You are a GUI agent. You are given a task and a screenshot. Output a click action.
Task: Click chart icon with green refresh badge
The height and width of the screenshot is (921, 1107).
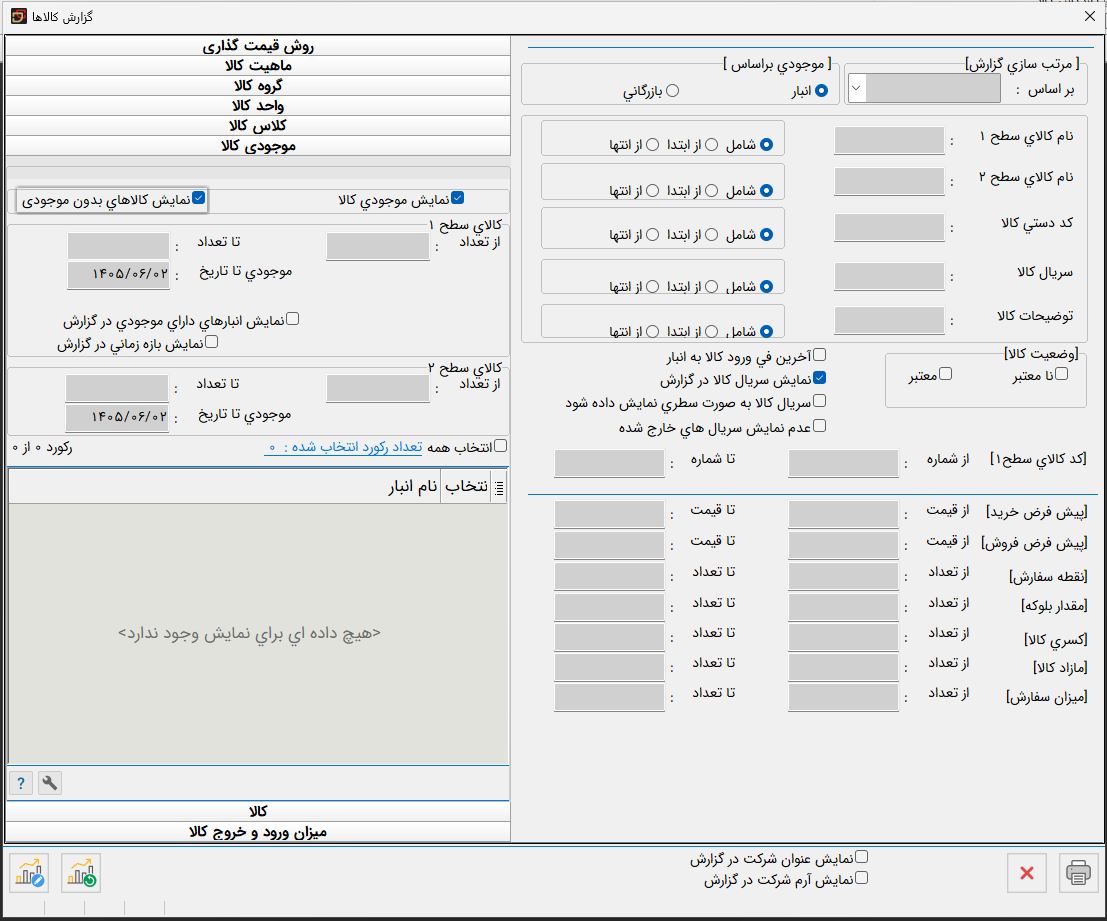[81, 873]
